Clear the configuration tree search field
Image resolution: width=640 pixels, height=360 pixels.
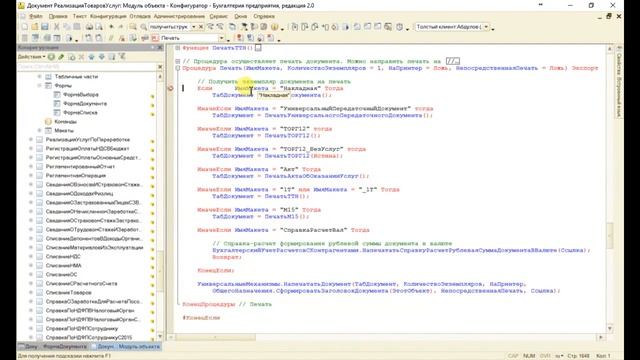pyautogui.click(x=160, y=66)
